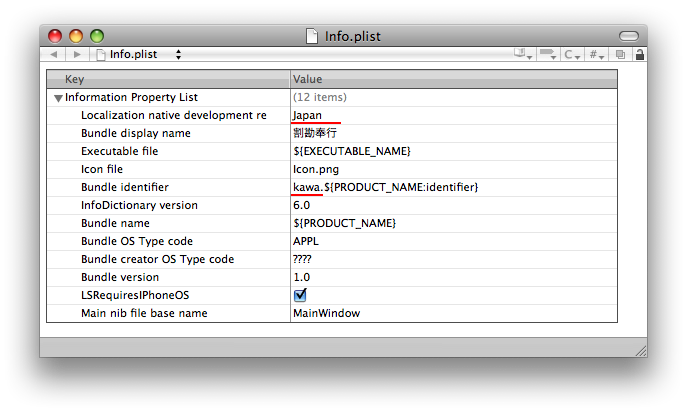This screenshot has height=412, width=687.
Task: Click the Icon.png value cell
Action: pos(453,169)
